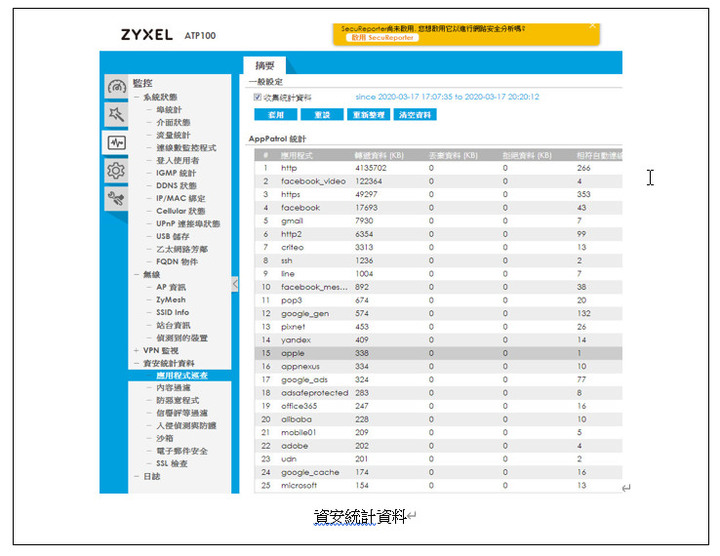This screenshot has width=720, height=556.
Task: Collapse the 系統狀態 tree section
Action: (136, 97)
